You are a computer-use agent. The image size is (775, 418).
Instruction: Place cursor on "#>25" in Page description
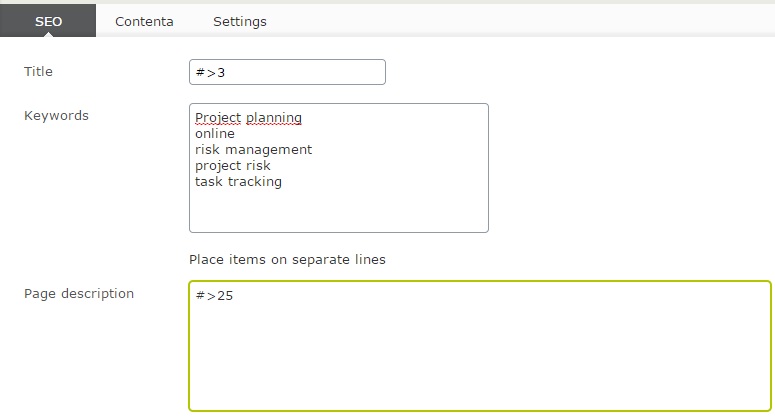(x=214, y=296)
